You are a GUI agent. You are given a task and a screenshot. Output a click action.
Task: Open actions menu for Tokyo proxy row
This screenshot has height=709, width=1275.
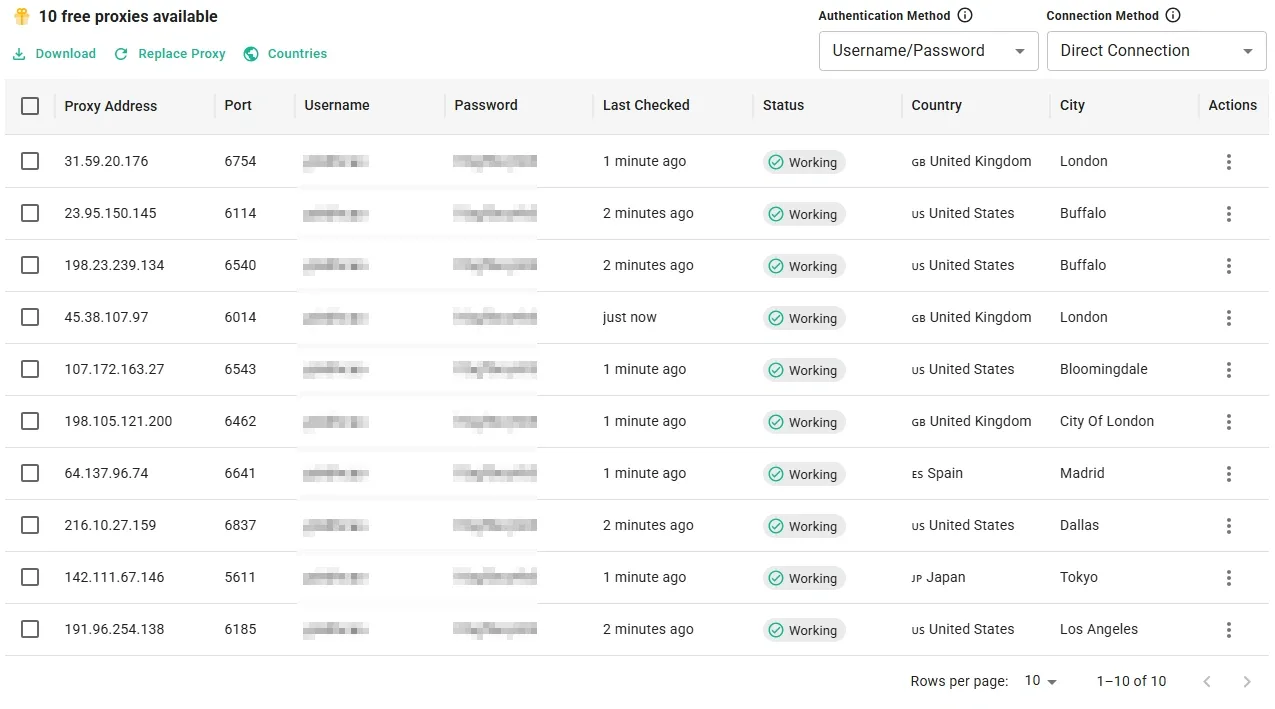(1228, 578)
